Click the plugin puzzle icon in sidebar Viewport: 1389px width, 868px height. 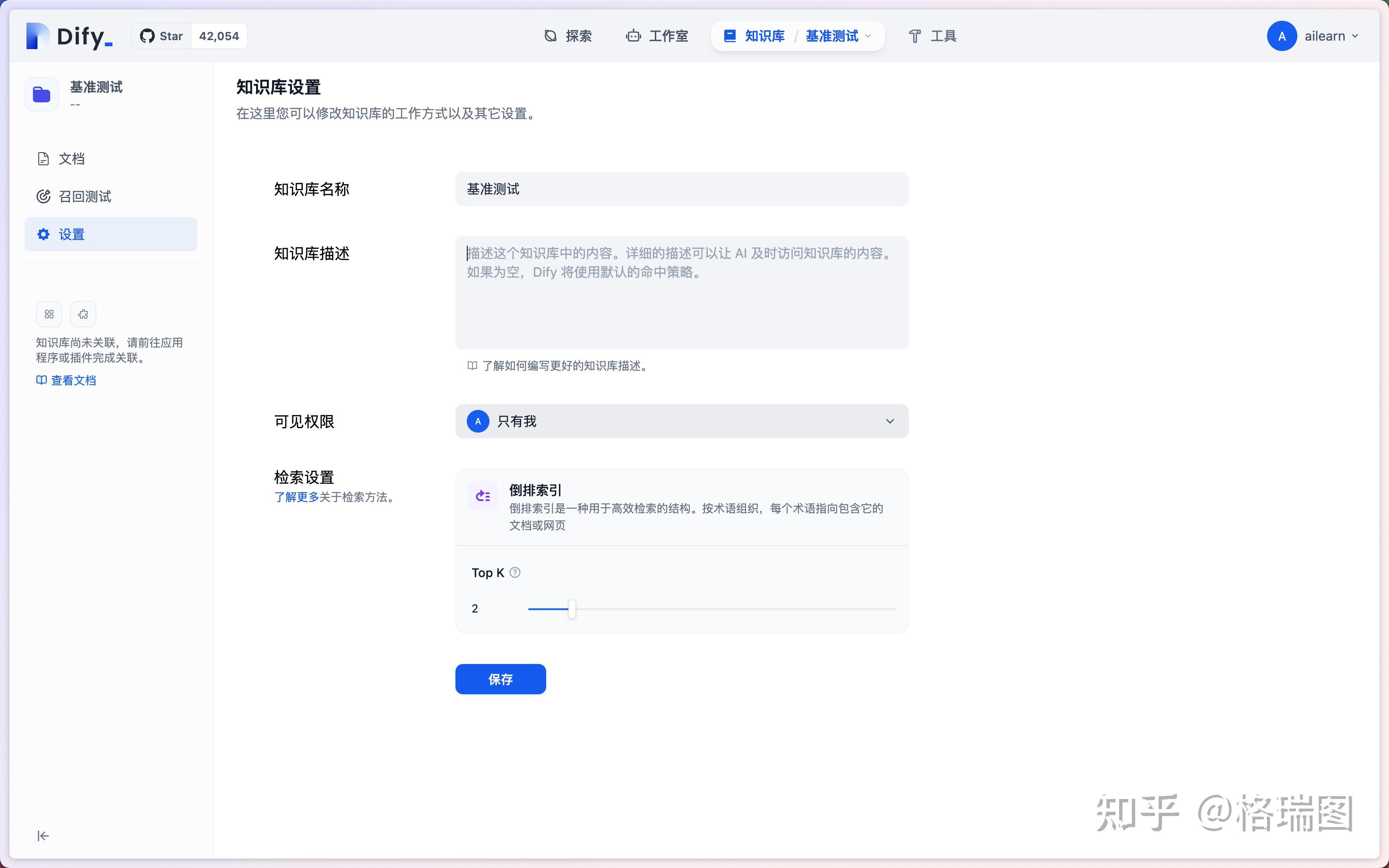coord(83,314)
